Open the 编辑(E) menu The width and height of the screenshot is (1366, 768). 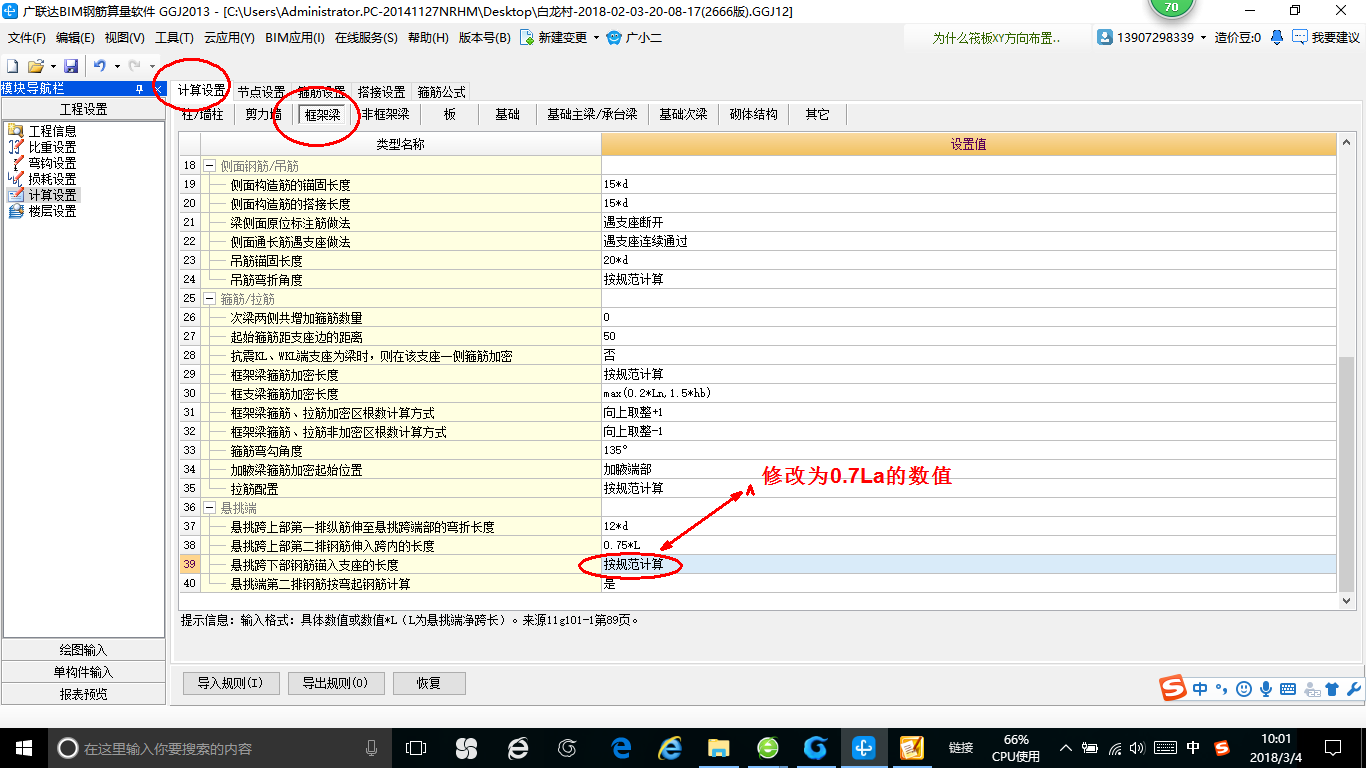(75, 38)
